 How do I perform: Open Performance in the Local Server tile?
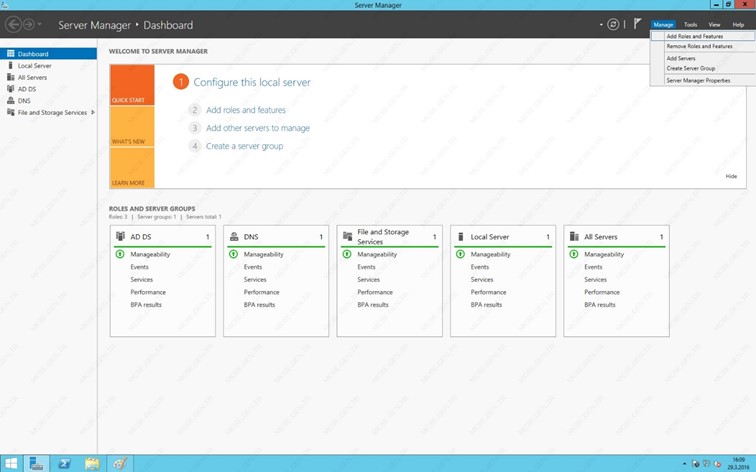click(488, 292)
